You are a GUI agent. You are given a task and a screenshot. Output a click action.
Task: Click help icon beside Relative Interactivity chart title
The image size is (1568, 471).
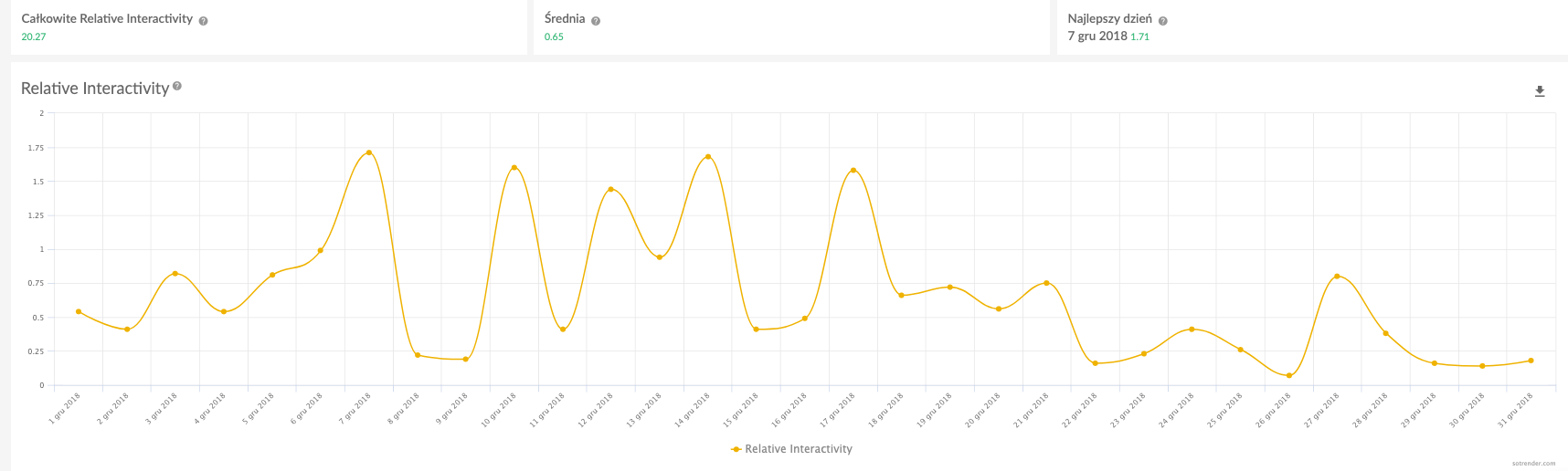tap(177, 86)
